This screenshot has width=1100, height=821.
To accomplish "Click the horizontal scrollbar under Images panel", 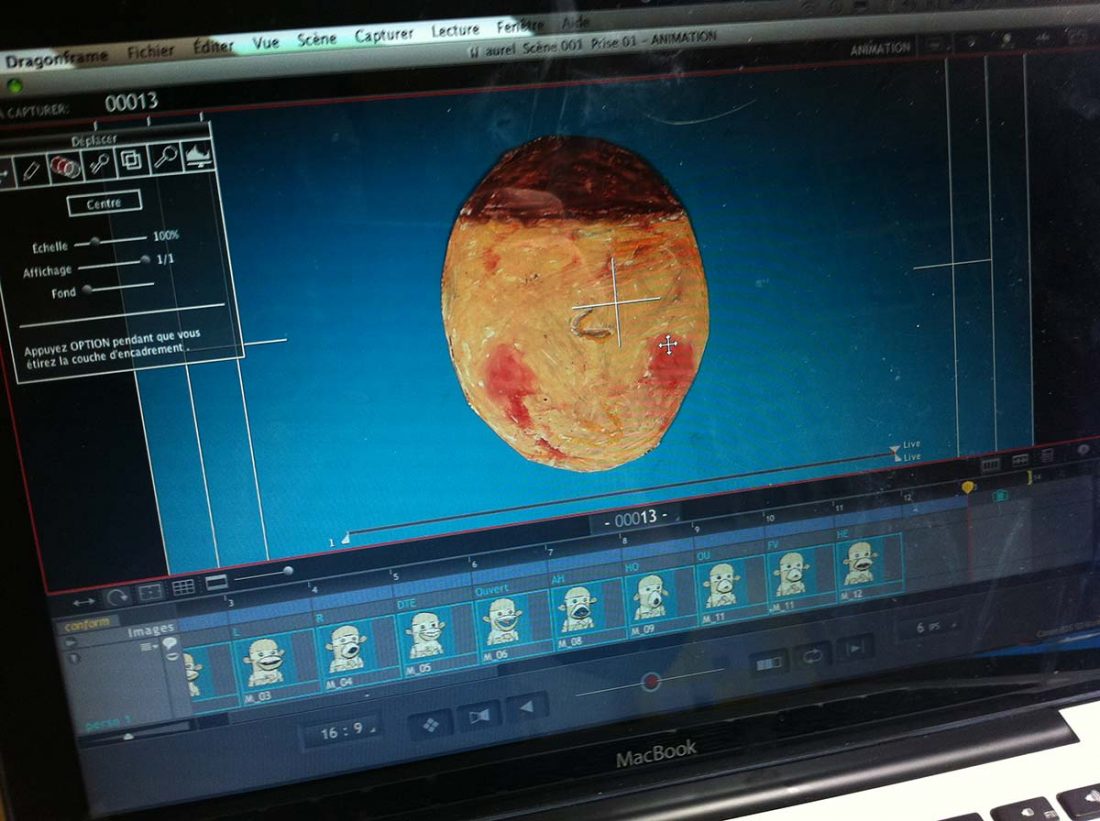I will click(x=135, y=731).
